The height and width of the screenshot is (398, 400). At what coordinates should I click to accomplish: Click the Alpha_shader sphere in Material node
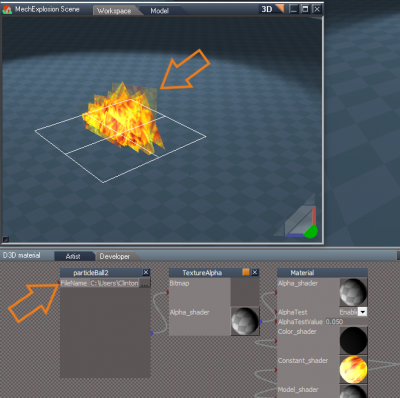[353, 292]
